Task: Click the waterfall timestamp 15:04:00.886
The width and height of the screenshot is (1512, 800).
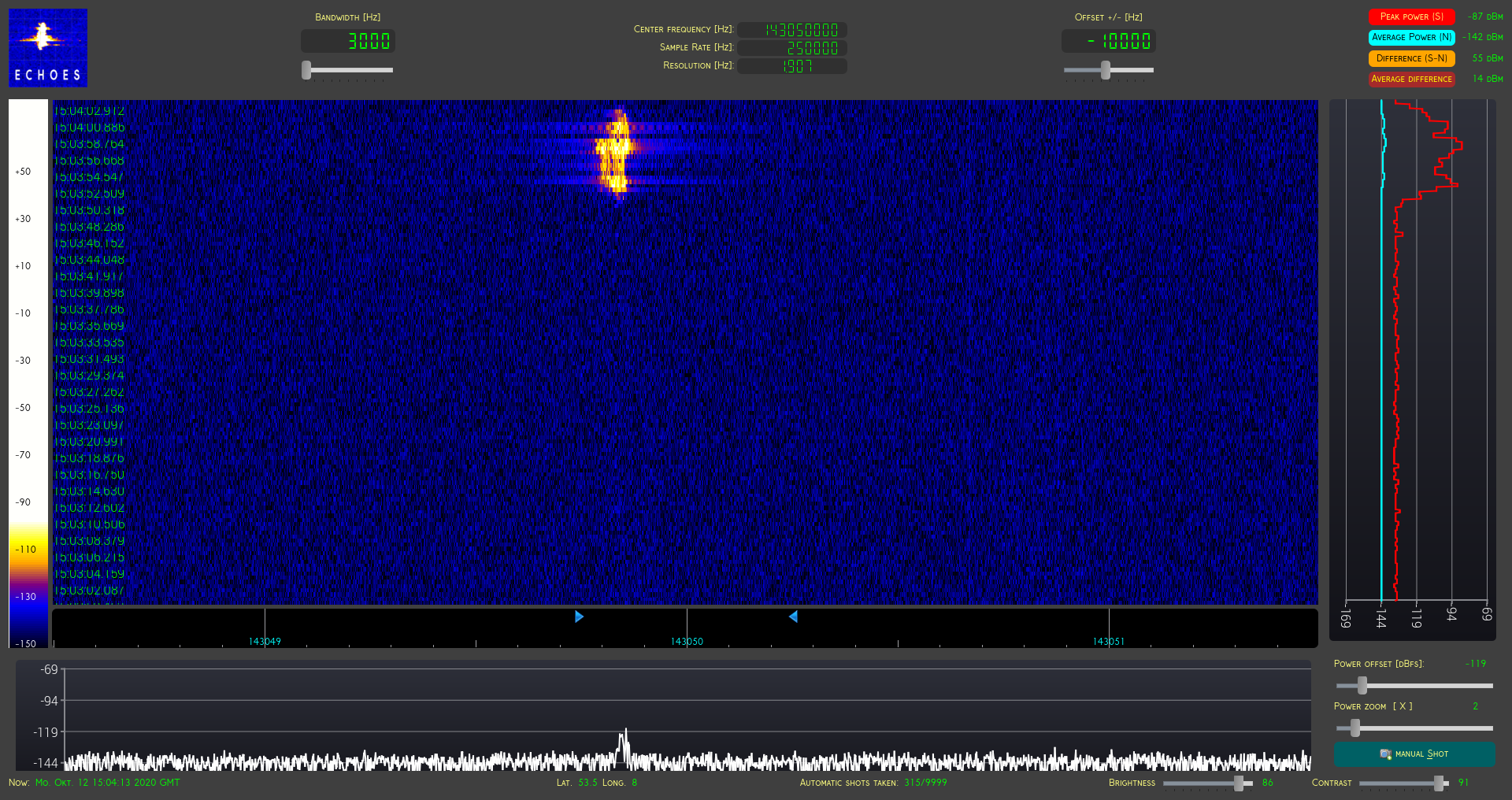Action: point(89,128)
